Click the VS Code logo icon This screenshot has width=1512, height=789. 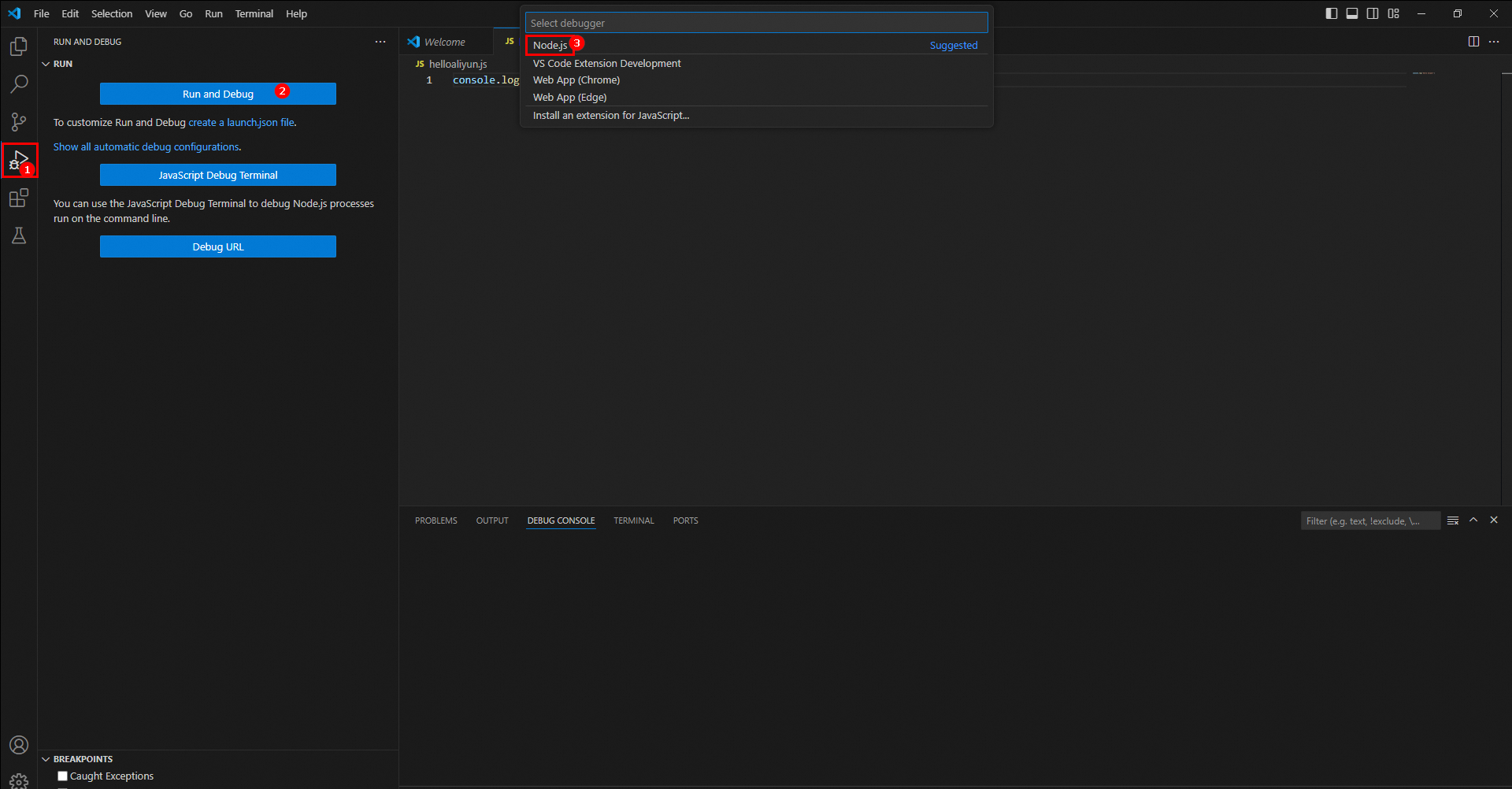click(14, 13)
